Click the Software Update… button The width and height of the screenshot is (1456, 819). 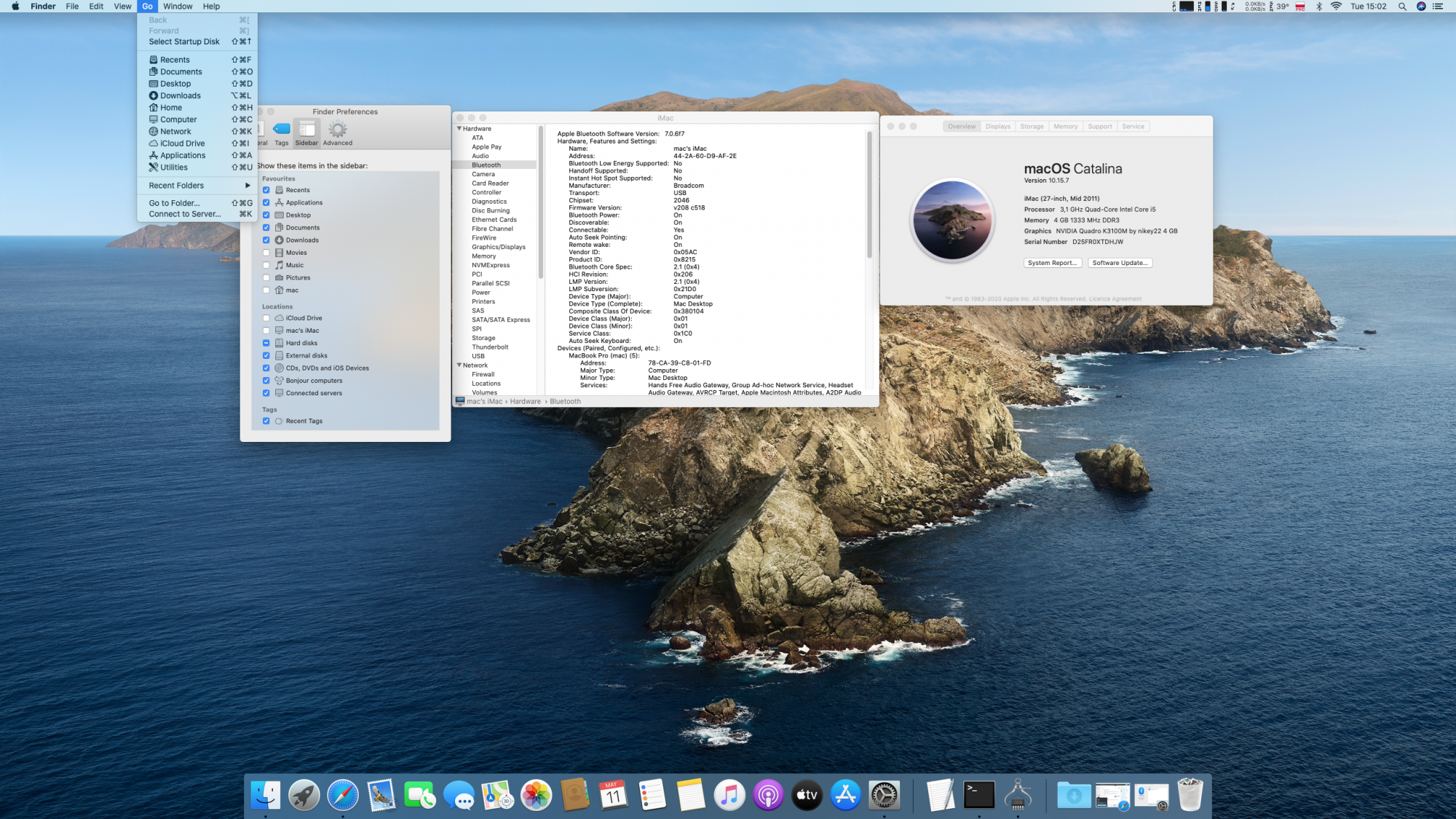[1120, 263]
